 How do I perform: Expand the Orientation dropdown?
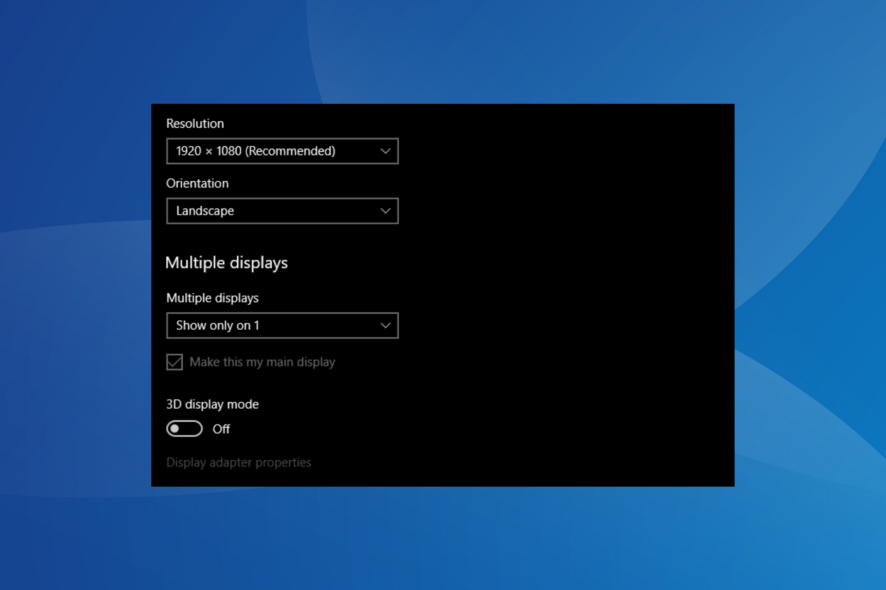coord(281,211)
